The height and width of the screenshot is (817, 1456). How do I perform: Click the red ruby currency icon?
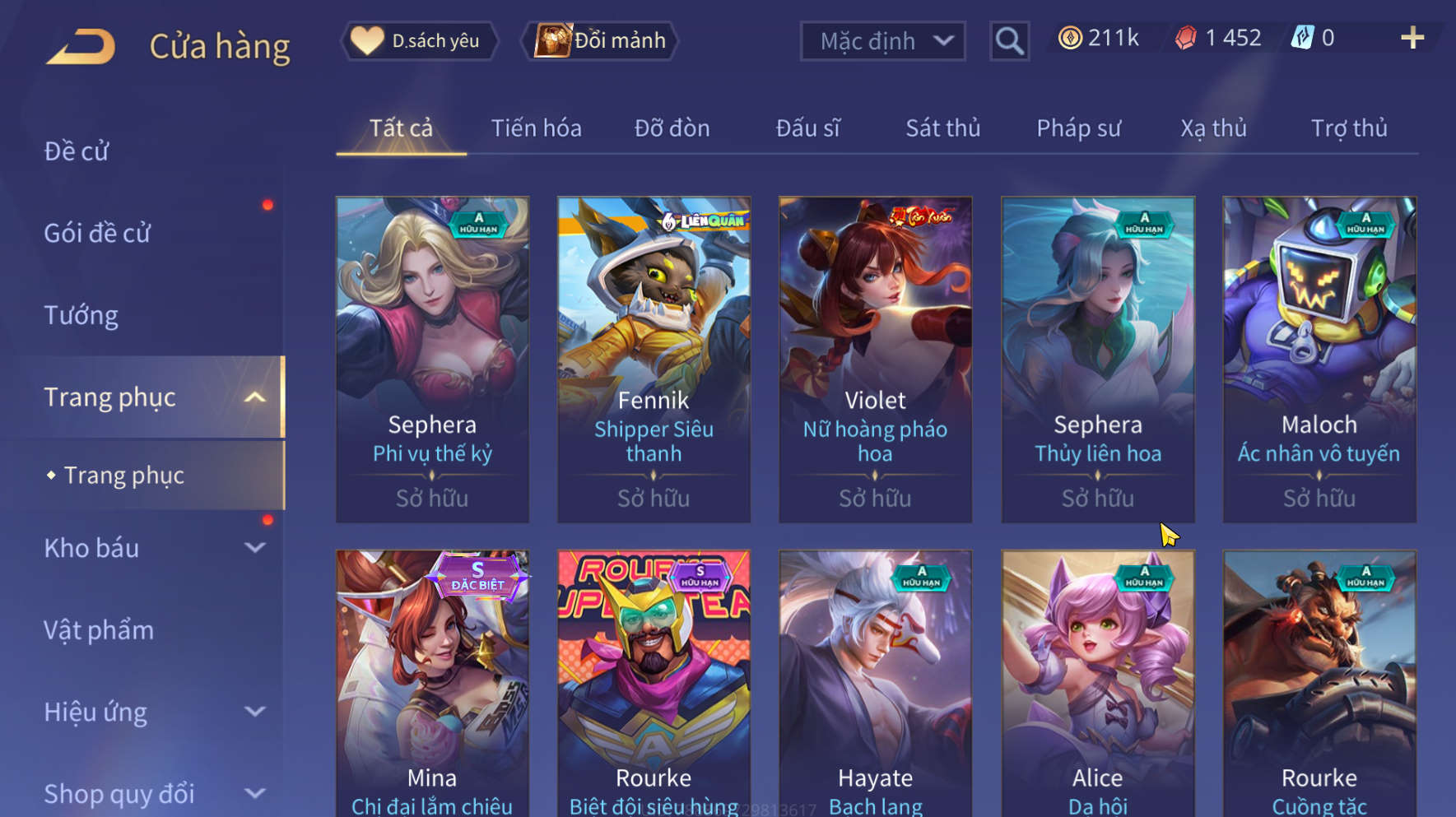point(1185,38)
